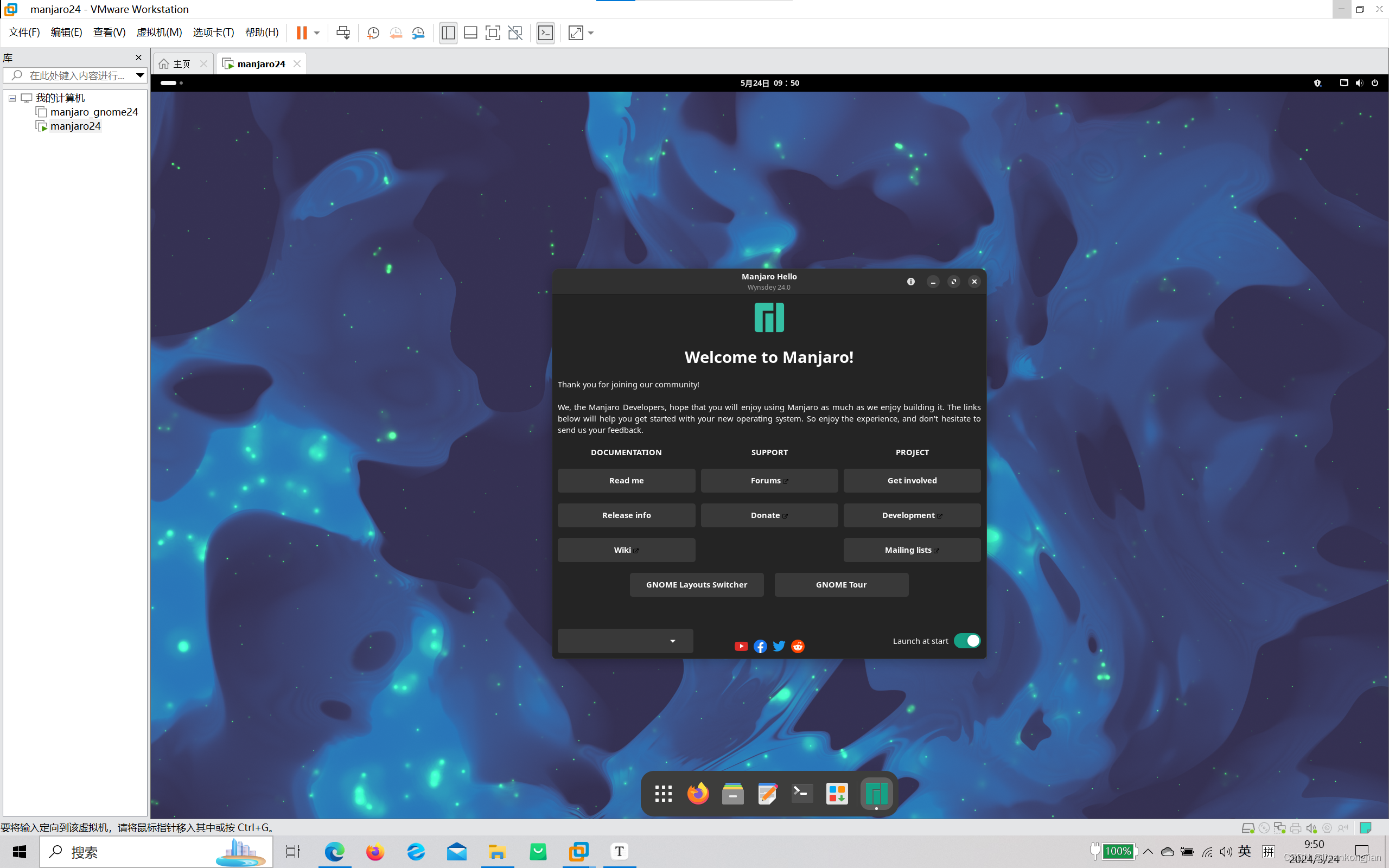Switch to Unity mode from the toolbar
The width and height of the screenshot is (1389, 868).
tap(515, 33)
